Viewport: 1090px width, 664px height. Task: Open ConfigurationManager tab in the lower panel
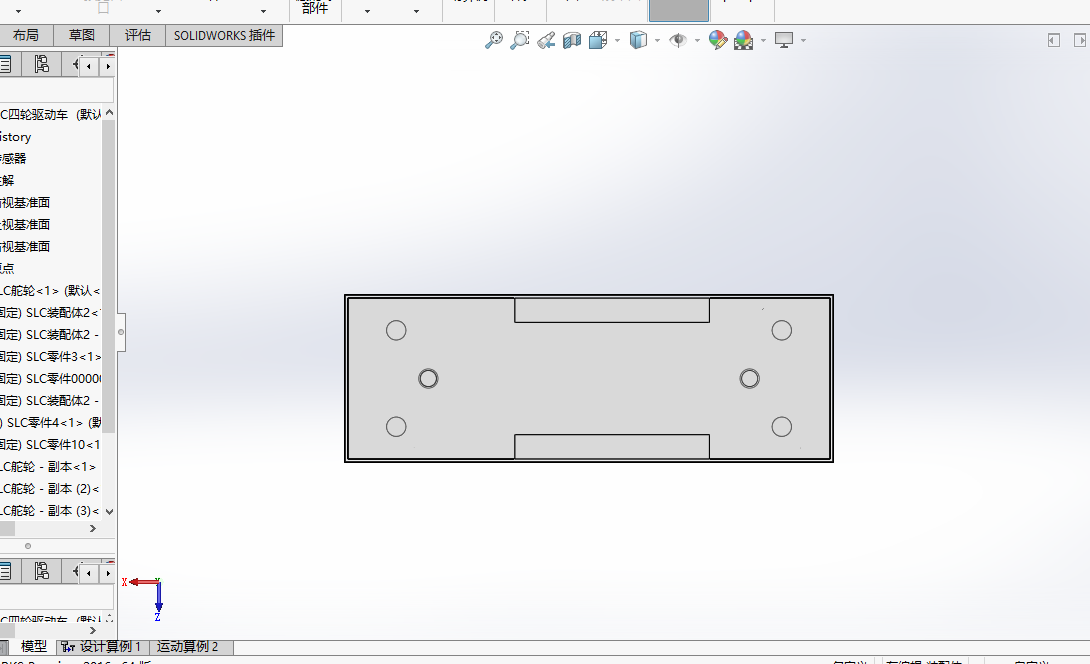click(42, 572)
